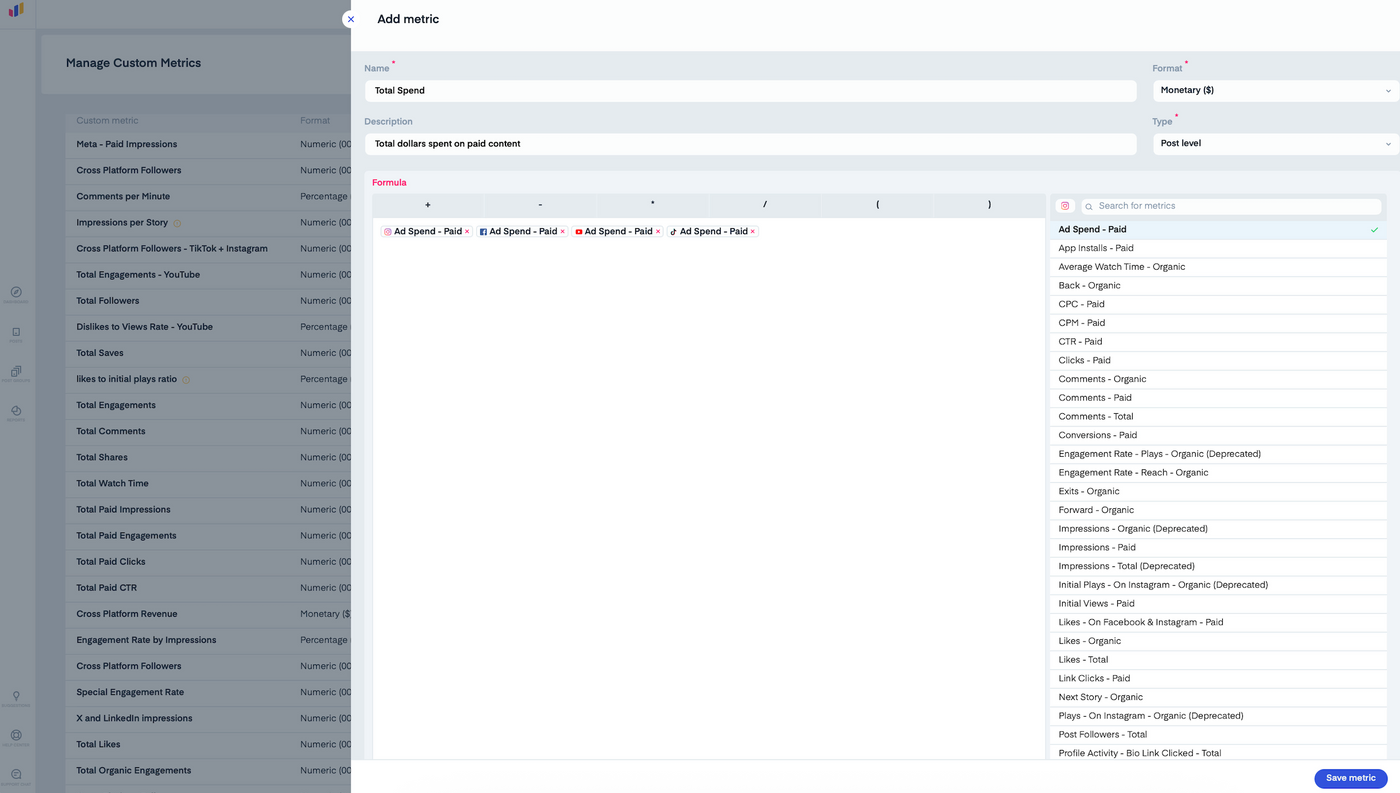
Task: Insert a closing parenthesis into the formula
Action: point(989,205)
